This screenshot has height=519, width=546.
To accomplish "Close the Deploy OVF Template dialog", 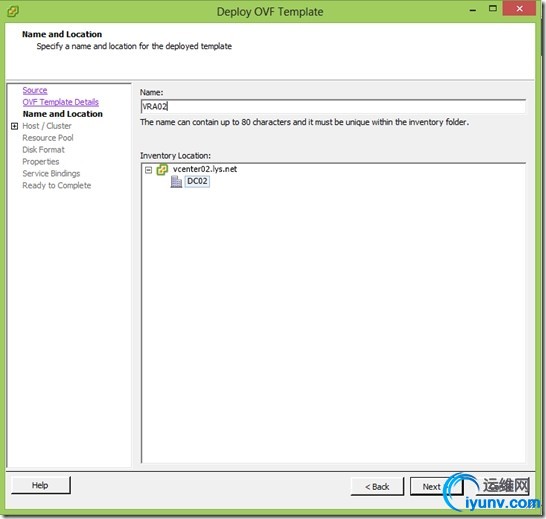I will pos(519,9).
